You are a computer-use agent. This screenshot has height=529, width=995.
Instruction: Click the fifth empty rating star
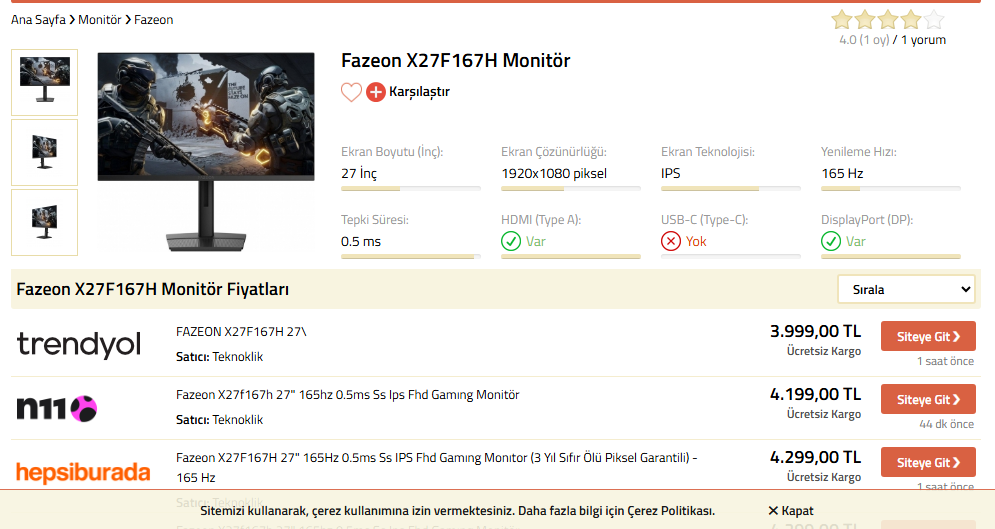click(933, 19)
